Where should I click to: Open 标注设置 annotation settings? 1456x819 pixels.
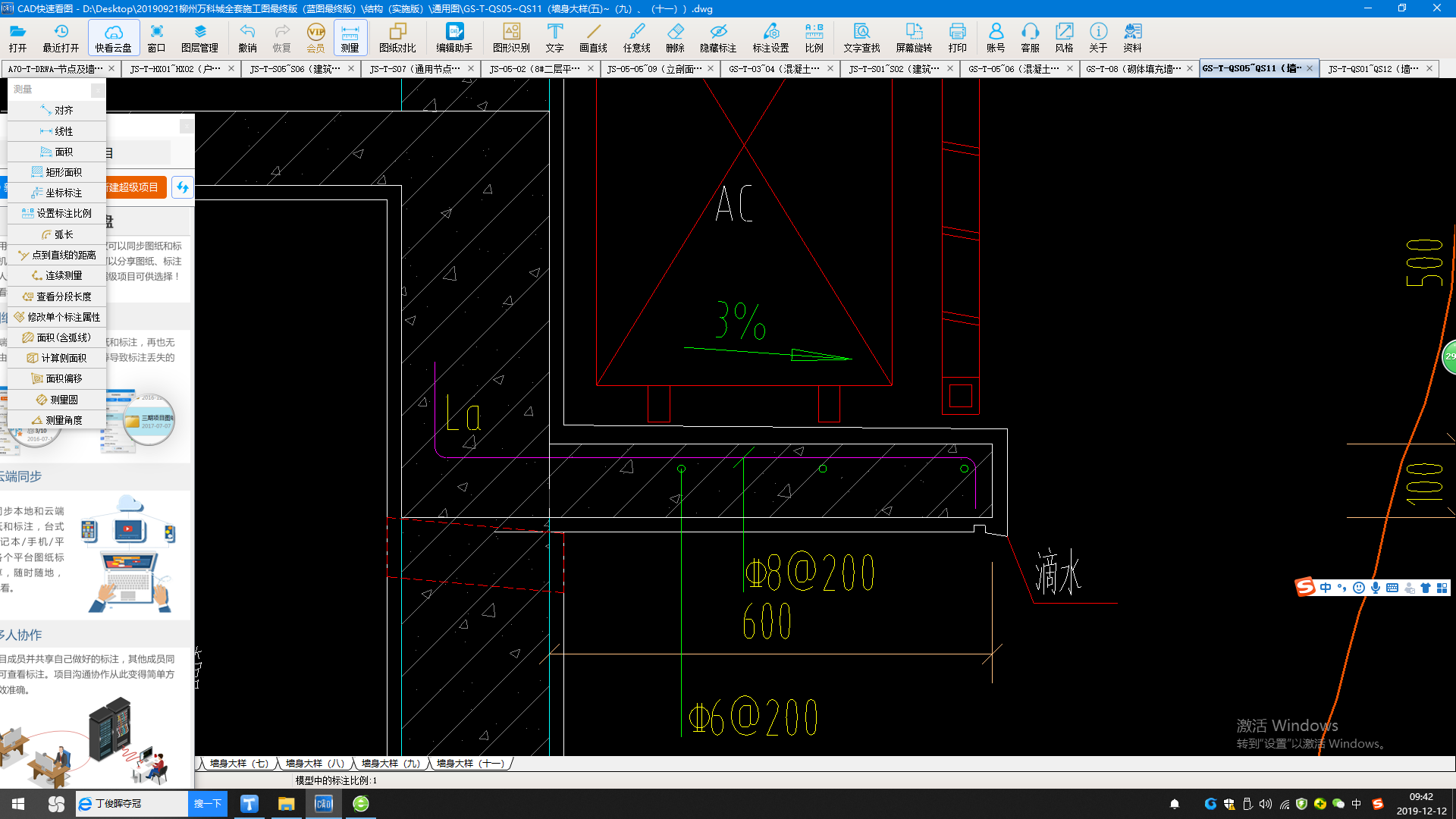[770, 37]
